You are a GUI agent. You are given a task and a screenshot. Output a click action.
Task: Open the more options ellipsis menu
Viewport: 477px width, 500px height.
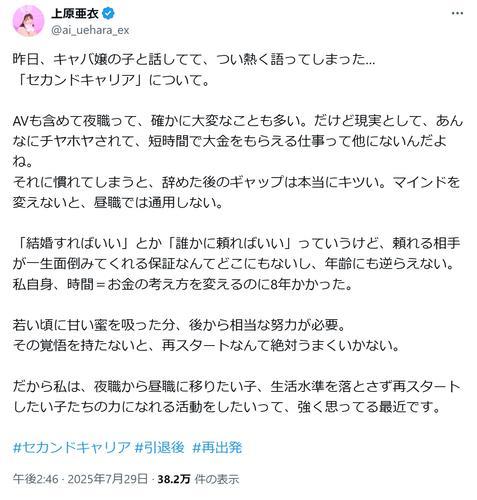tap(457, 13)
